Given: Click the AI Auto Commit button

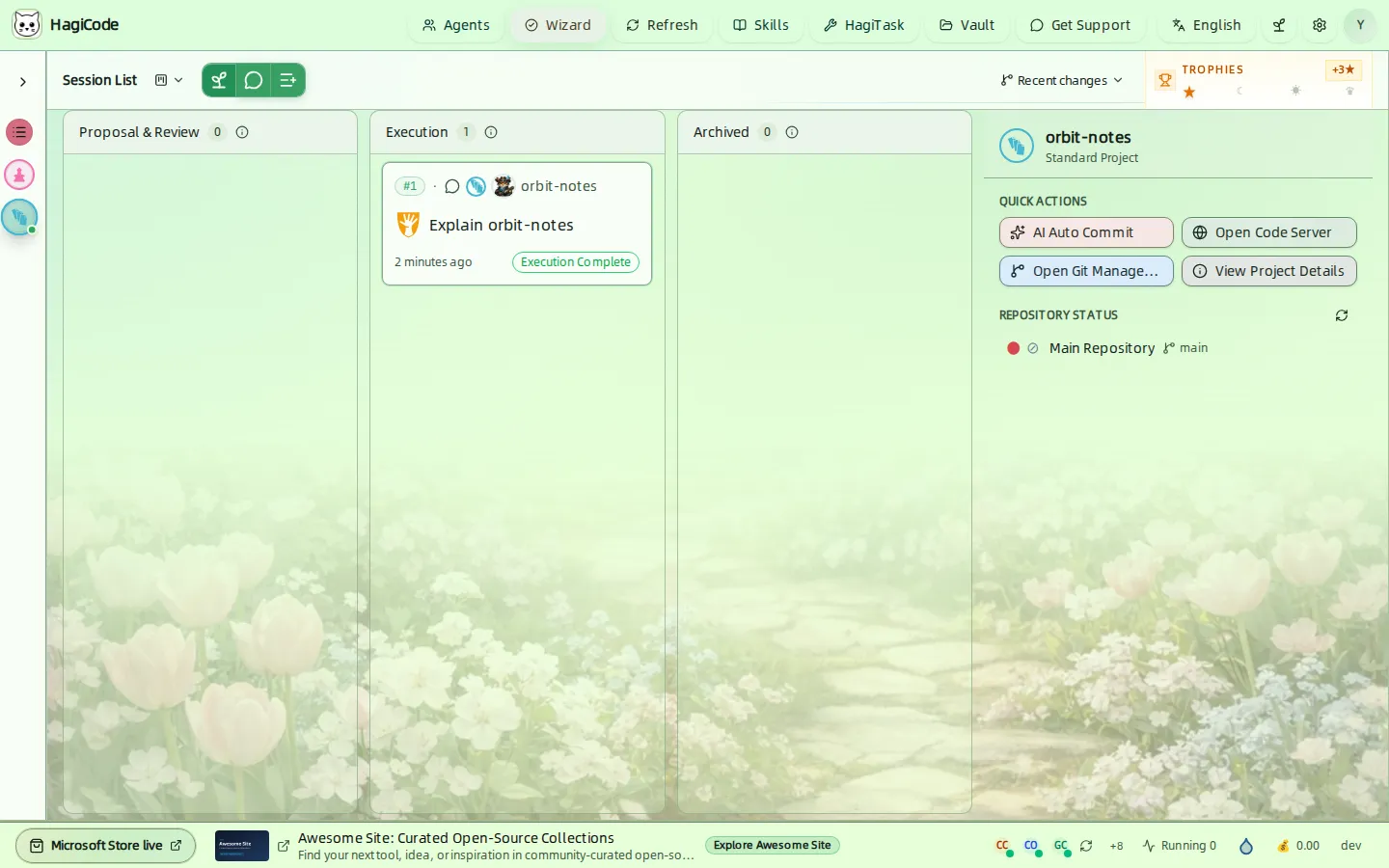Looking at the screenshot, I should pyautogui.click(x=1086, y=232).
